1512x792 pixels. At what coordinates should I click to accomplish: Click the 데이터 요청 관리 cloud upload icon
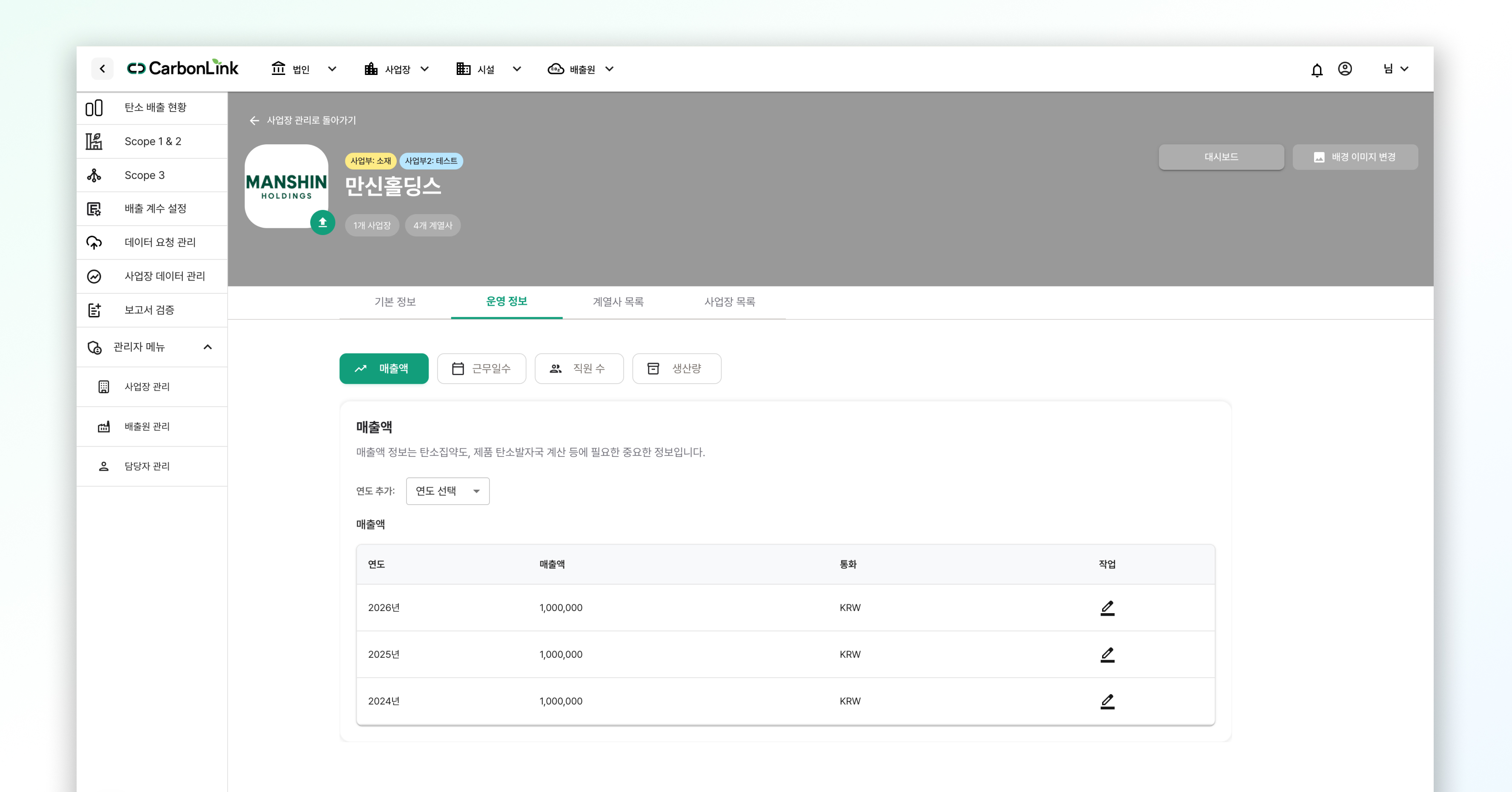click(x=94, y=242)
